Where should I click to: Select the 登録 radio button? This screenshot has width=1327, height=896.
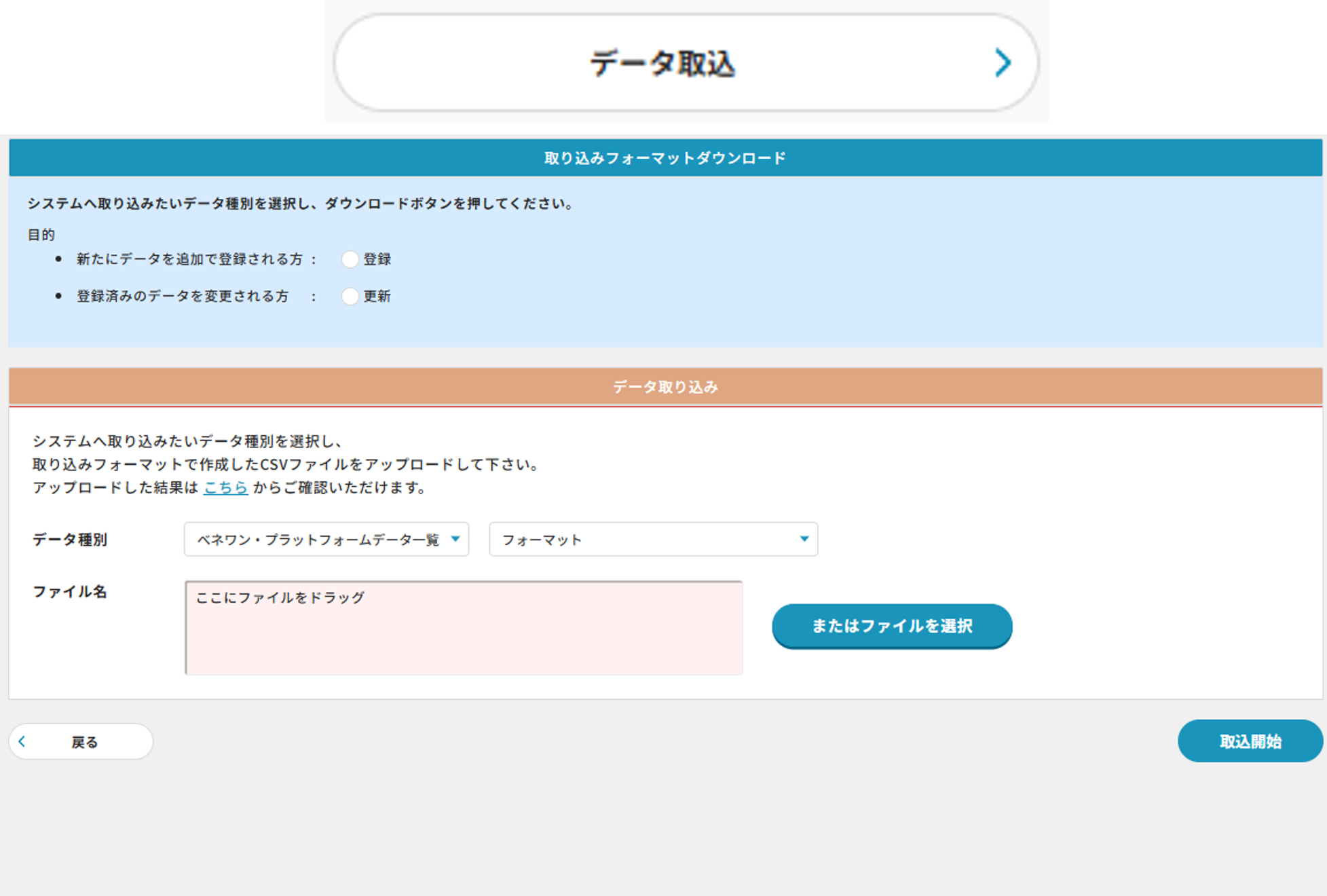[350, 259]
